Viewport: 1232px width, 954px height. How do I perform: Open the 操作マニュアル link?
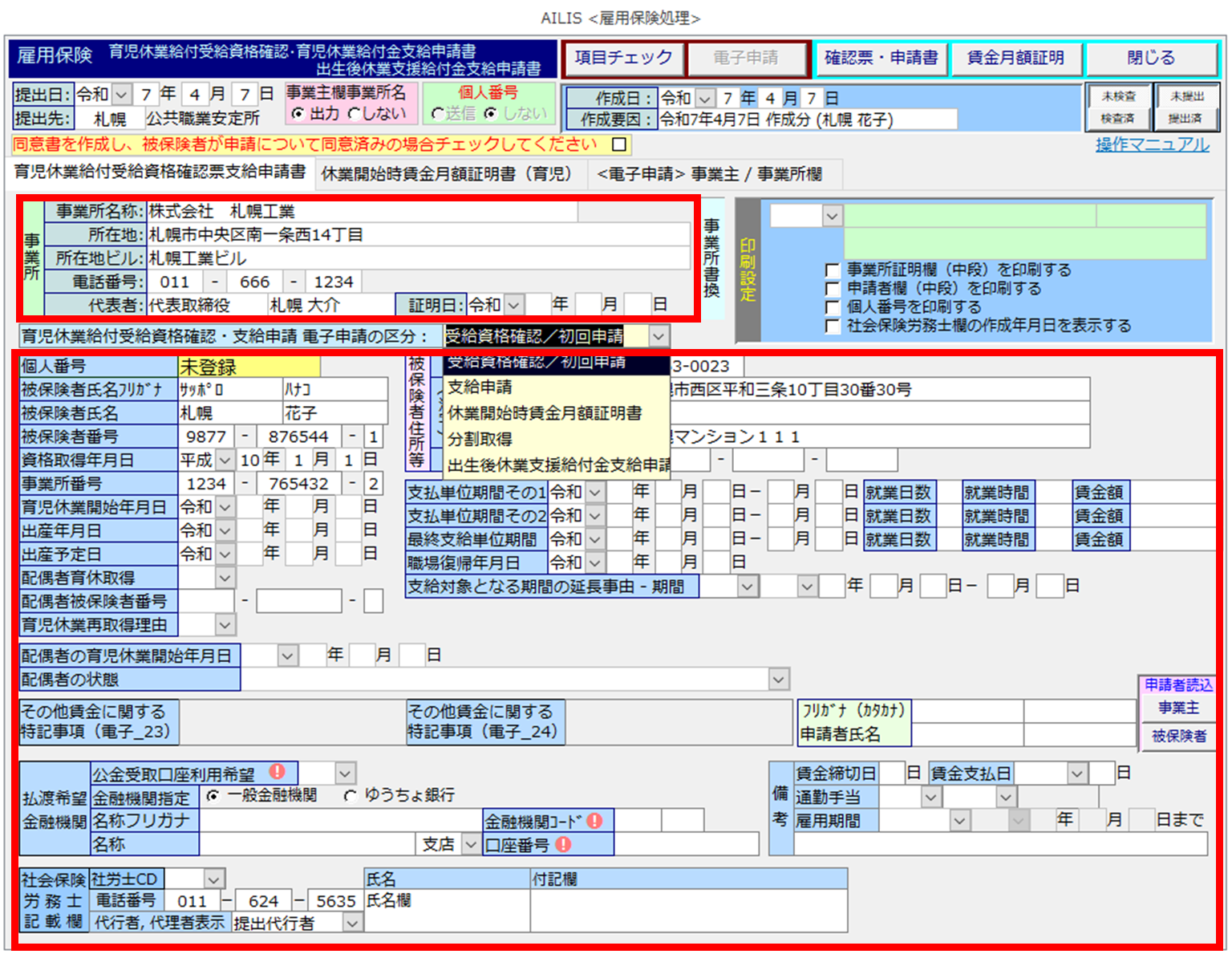pos(1152,144)
